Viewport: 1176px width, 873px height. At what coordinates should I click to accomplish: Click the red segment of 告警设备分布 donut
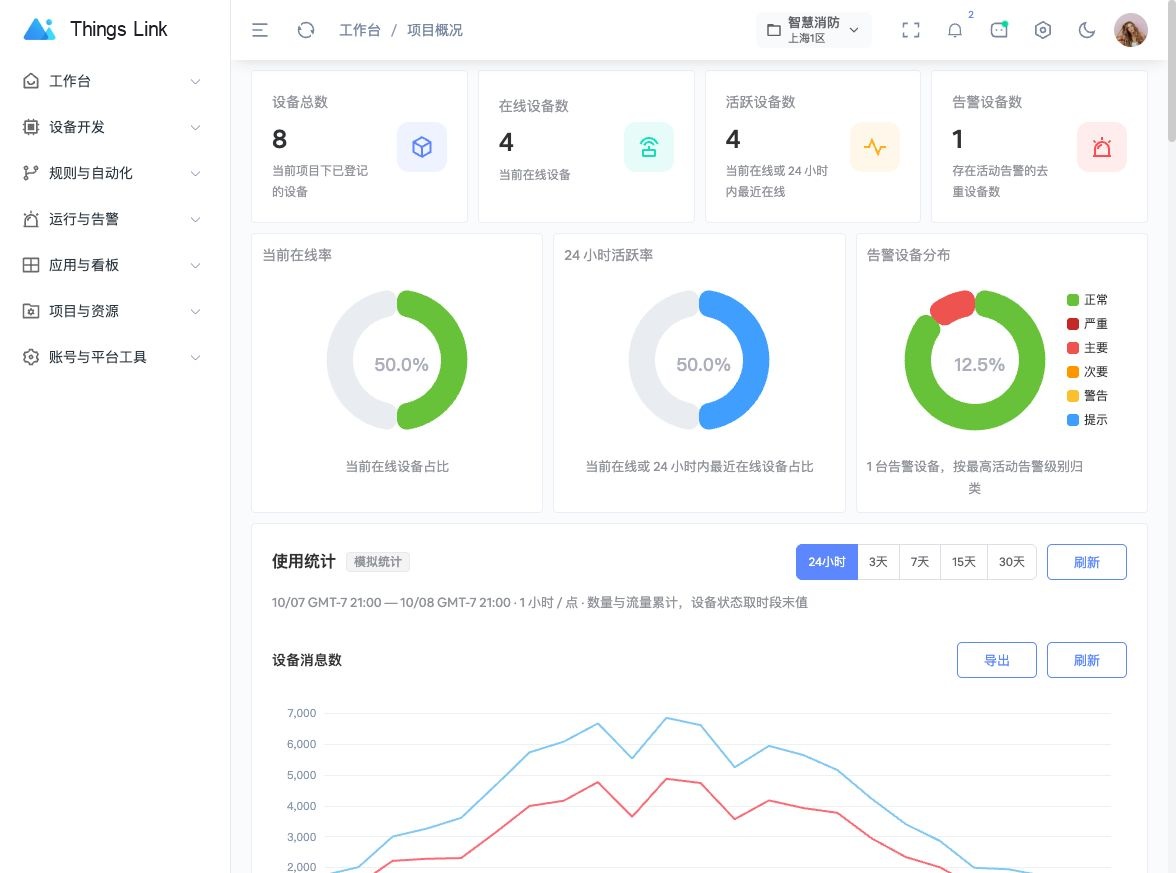952,307
